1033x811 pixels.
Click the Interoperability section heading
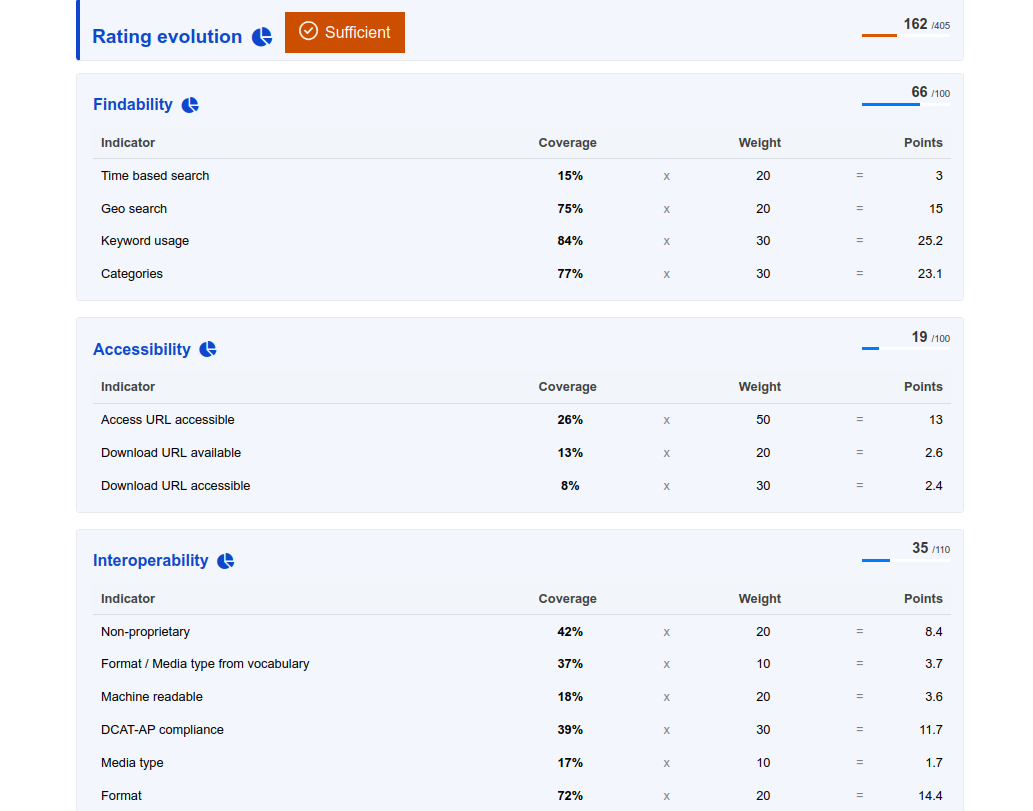point(150,561)
